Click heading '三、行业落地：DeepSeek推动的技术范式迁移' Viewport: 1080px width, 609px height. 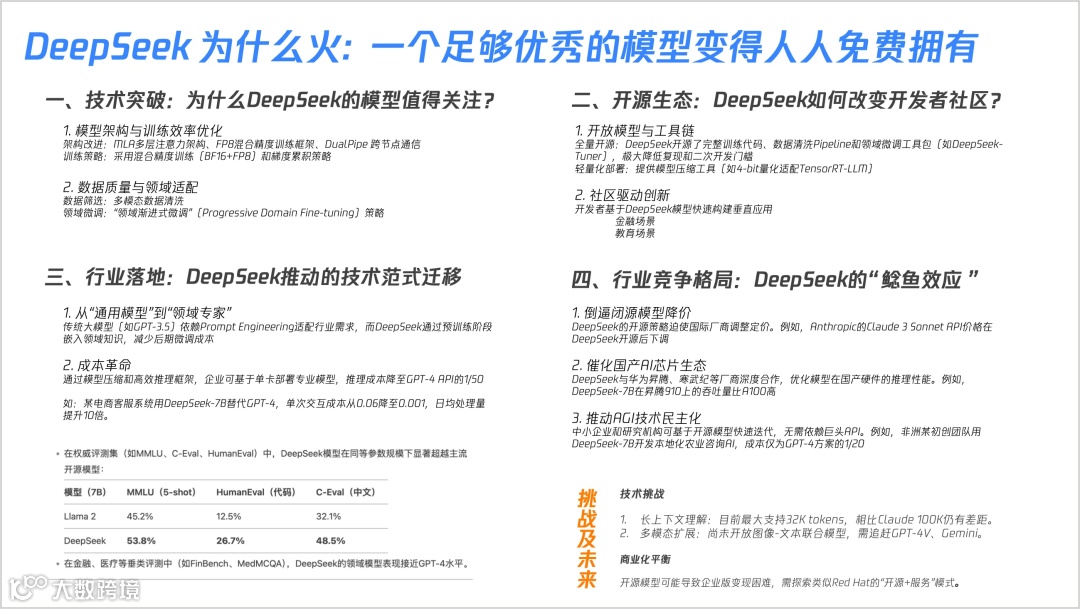(253, 277)
